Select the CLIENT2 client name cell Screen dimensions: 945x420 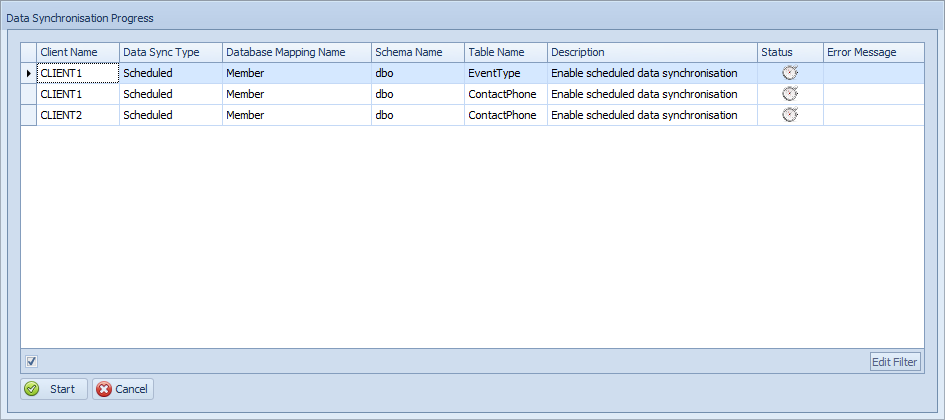78,115
